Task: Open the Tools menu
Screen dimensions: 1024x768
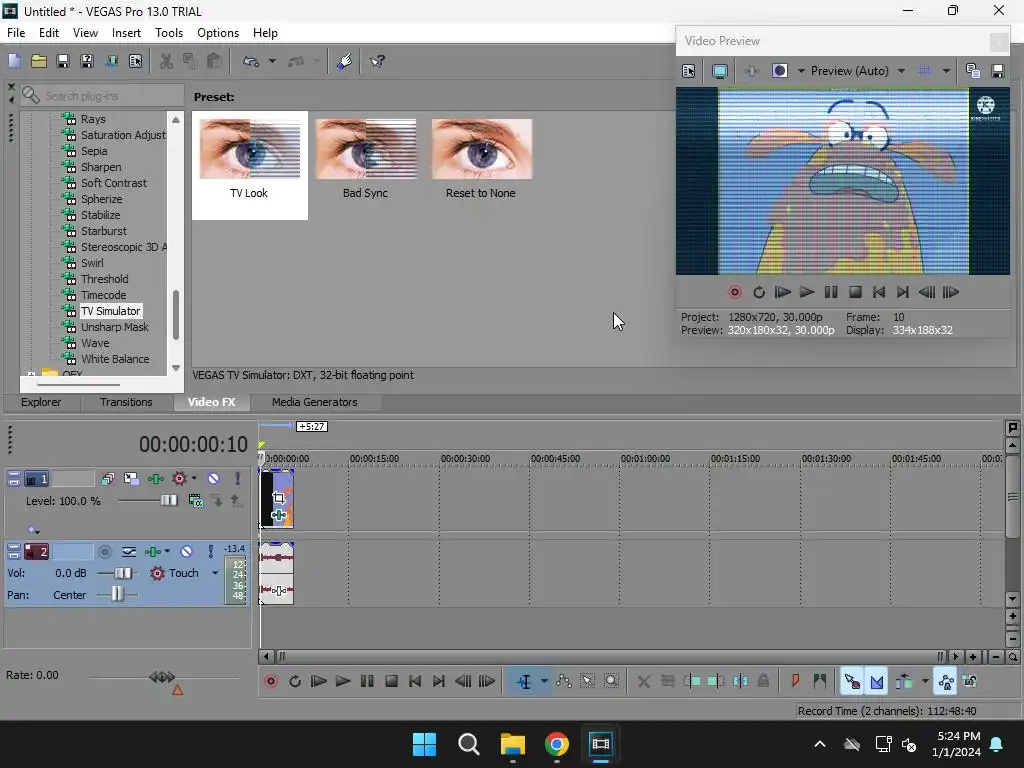Action: [168, 33]
